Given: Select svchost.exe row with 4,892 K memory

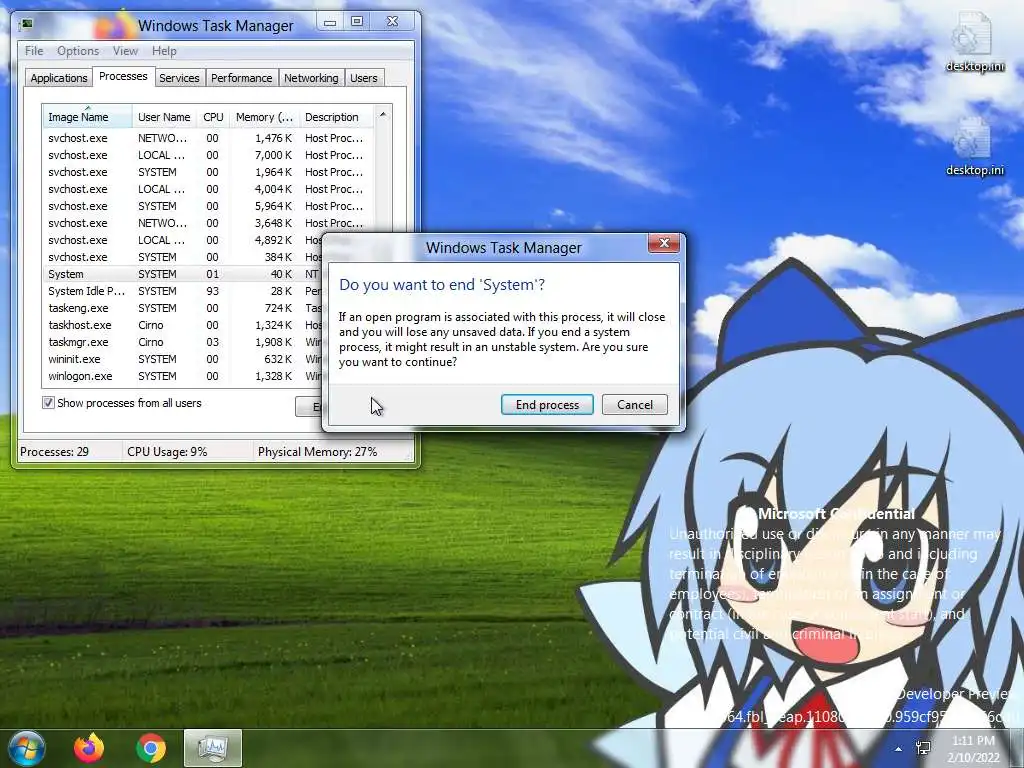Looking at the screenshot, I should 183,240.
